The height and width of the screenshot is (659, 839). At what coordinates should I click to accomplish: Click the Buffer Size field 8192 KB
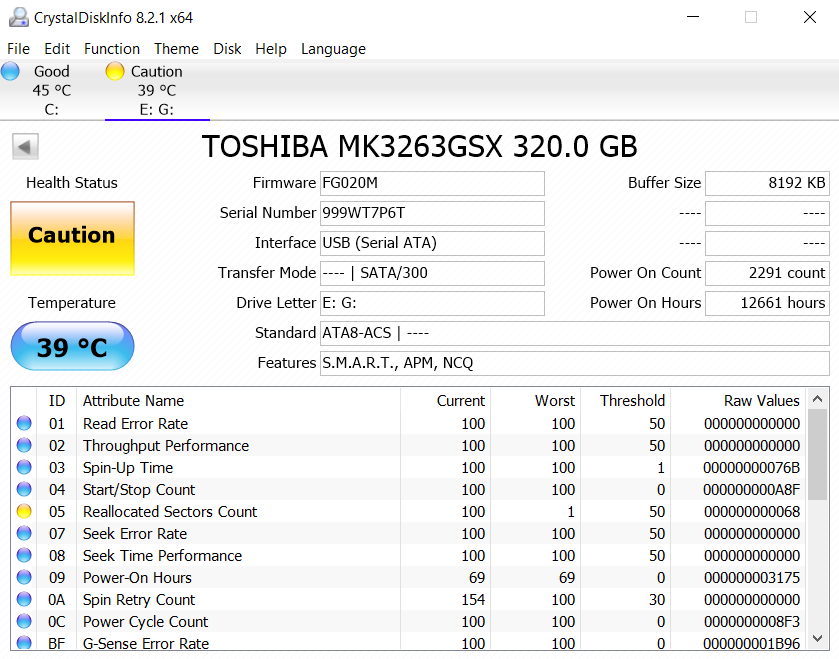[x=767, y=183]
